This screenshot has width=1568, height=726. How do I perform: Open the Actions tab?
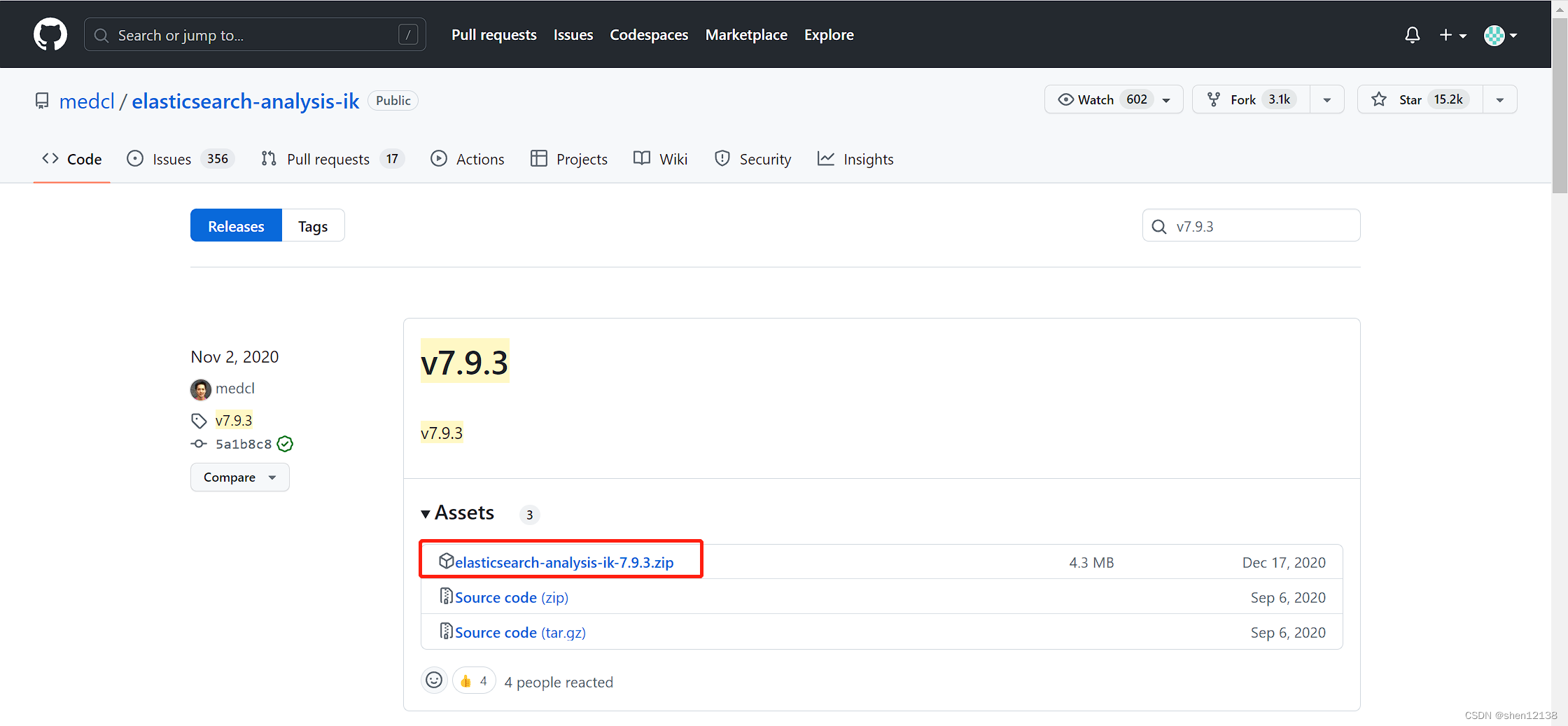point(468,159)
